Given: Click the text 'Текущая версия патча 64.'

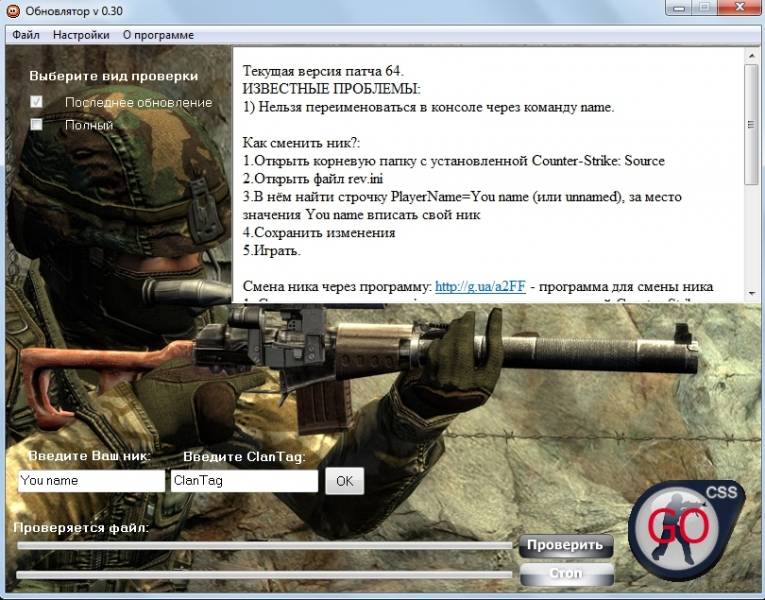Looking at the screenshot, I should [x=323, y=71].
